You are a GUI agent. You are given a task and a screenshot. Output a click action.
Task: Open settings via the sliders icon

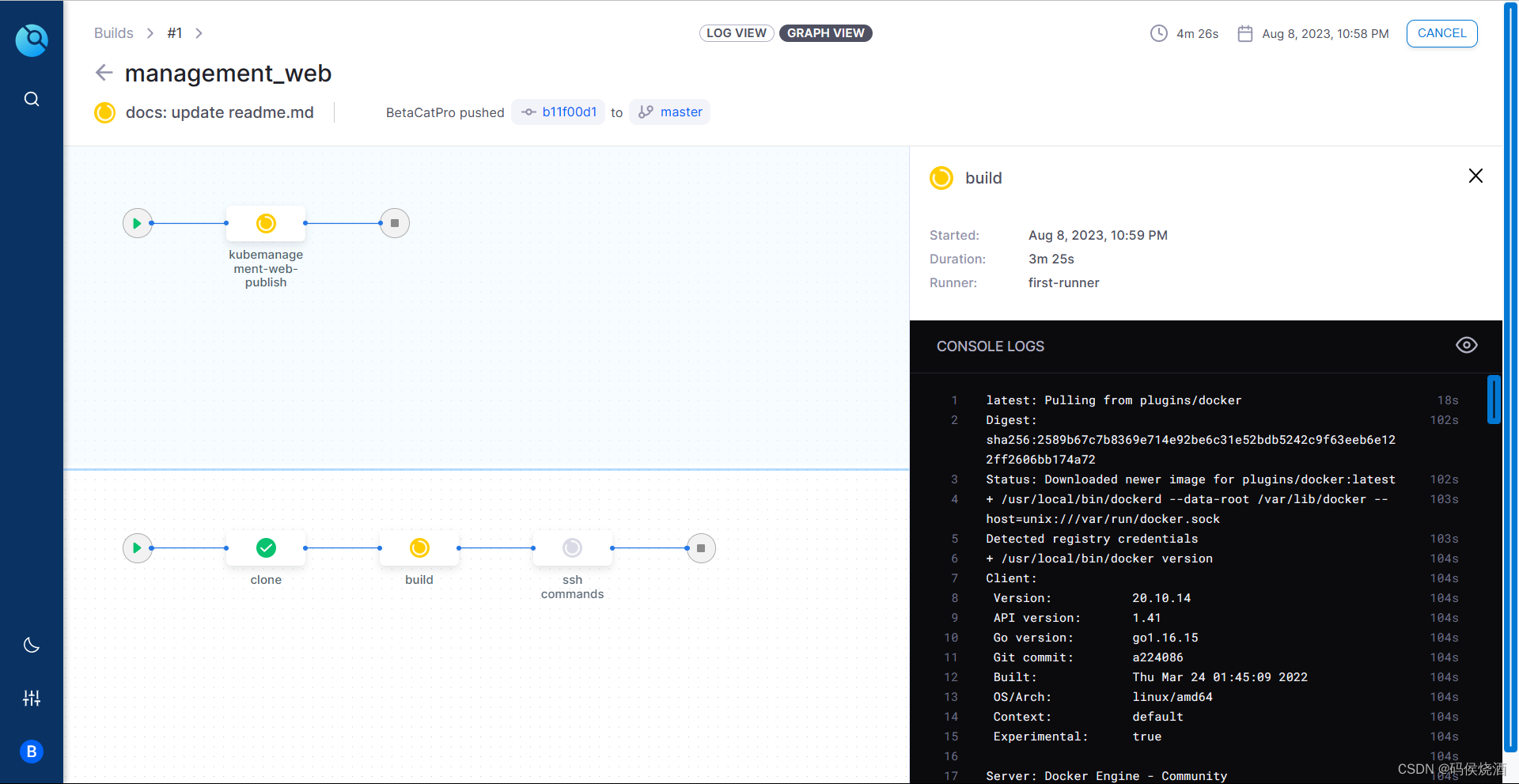click(x=32, y=698)
